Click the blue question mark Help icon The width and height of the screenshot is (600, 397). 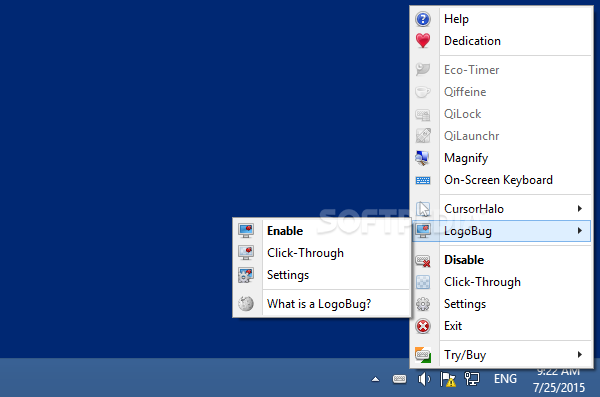click(423, 19)
